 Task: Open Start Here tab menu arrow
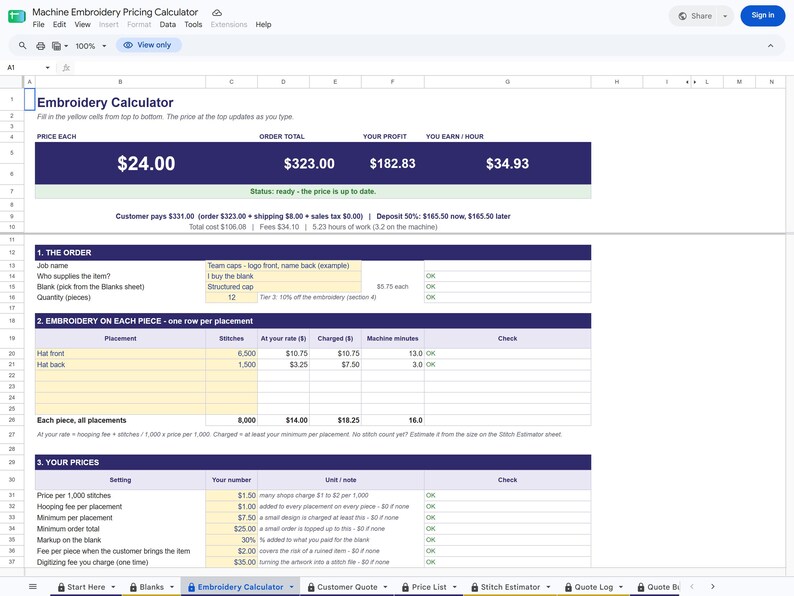(113, 587)
